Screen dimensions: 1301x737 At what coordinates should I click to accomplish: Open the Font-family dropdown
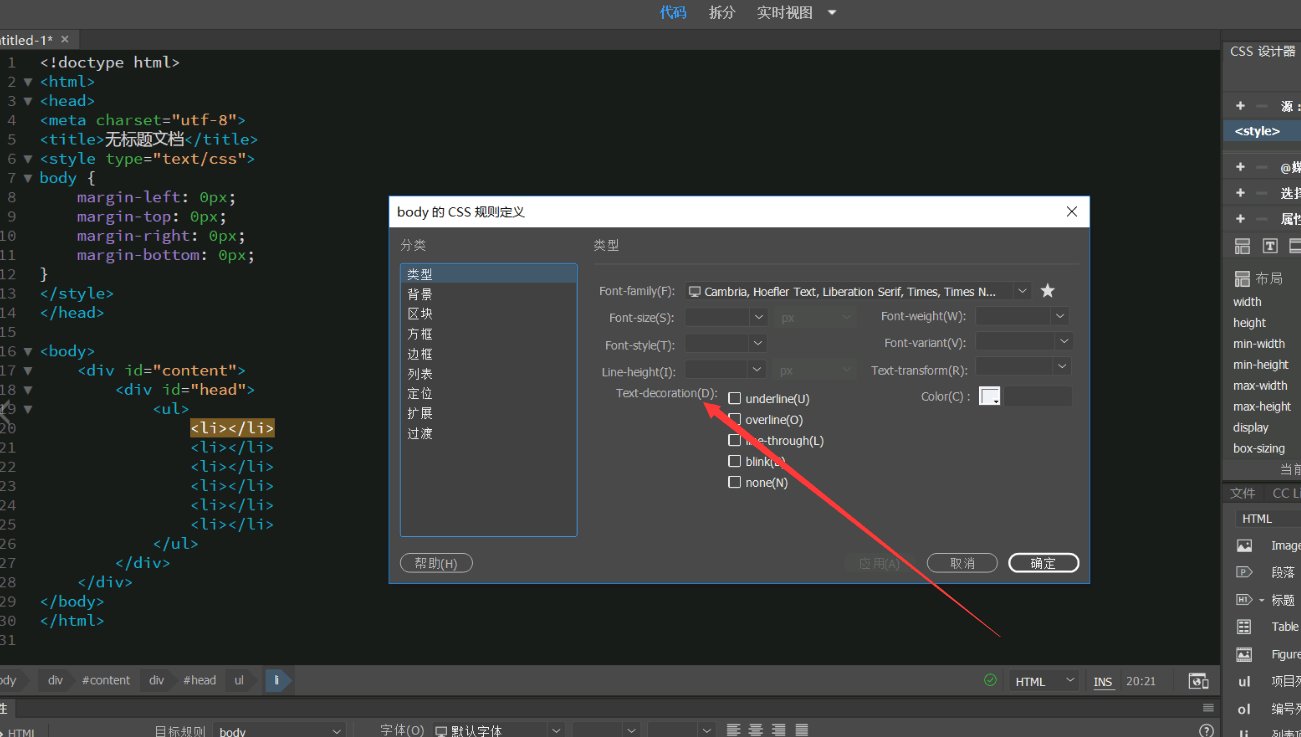click(x=1021, y=291)
